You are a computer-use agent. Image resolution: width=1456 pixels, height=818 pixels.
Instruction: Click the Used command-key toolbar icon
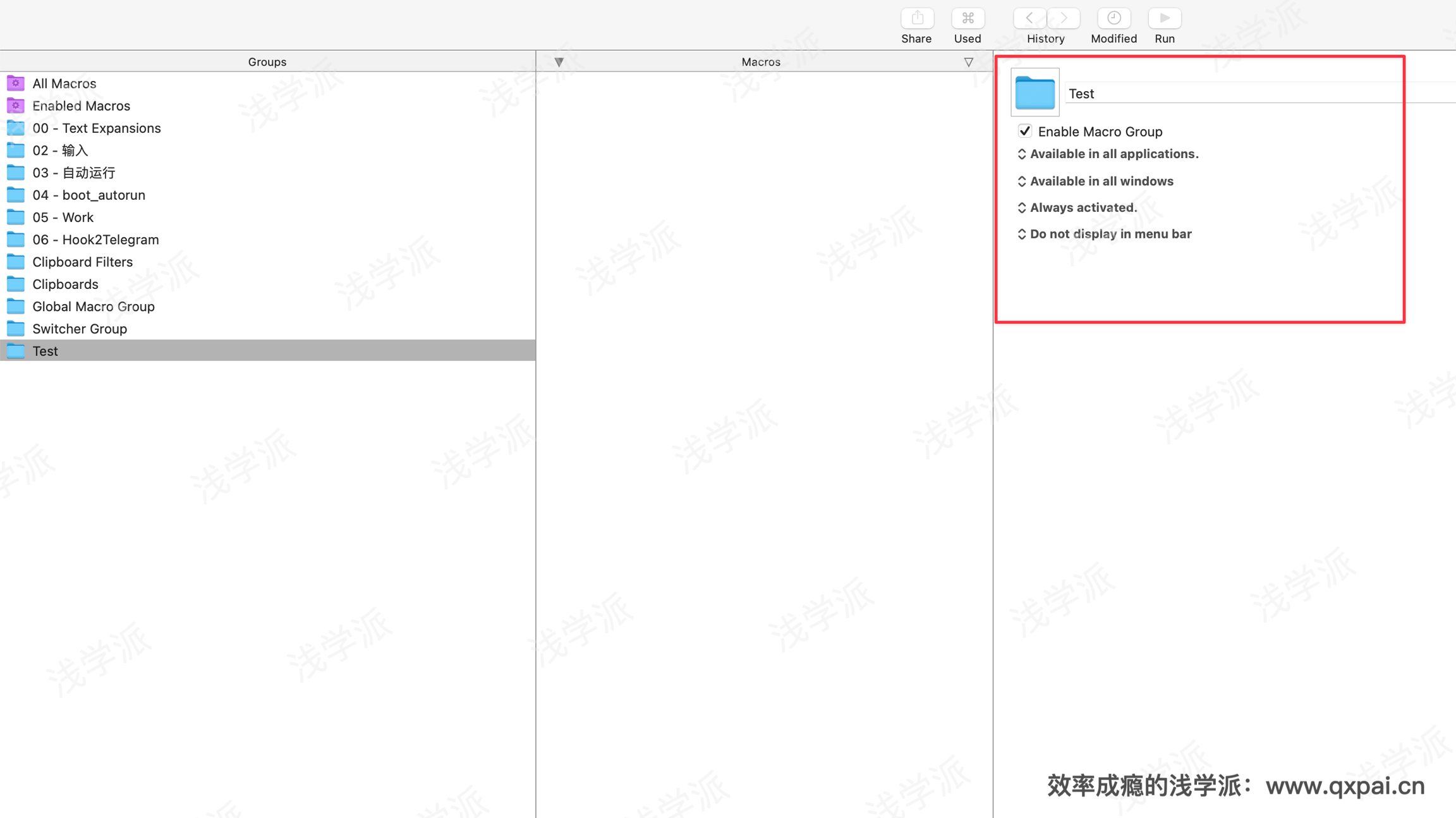(x=968, y=19)
